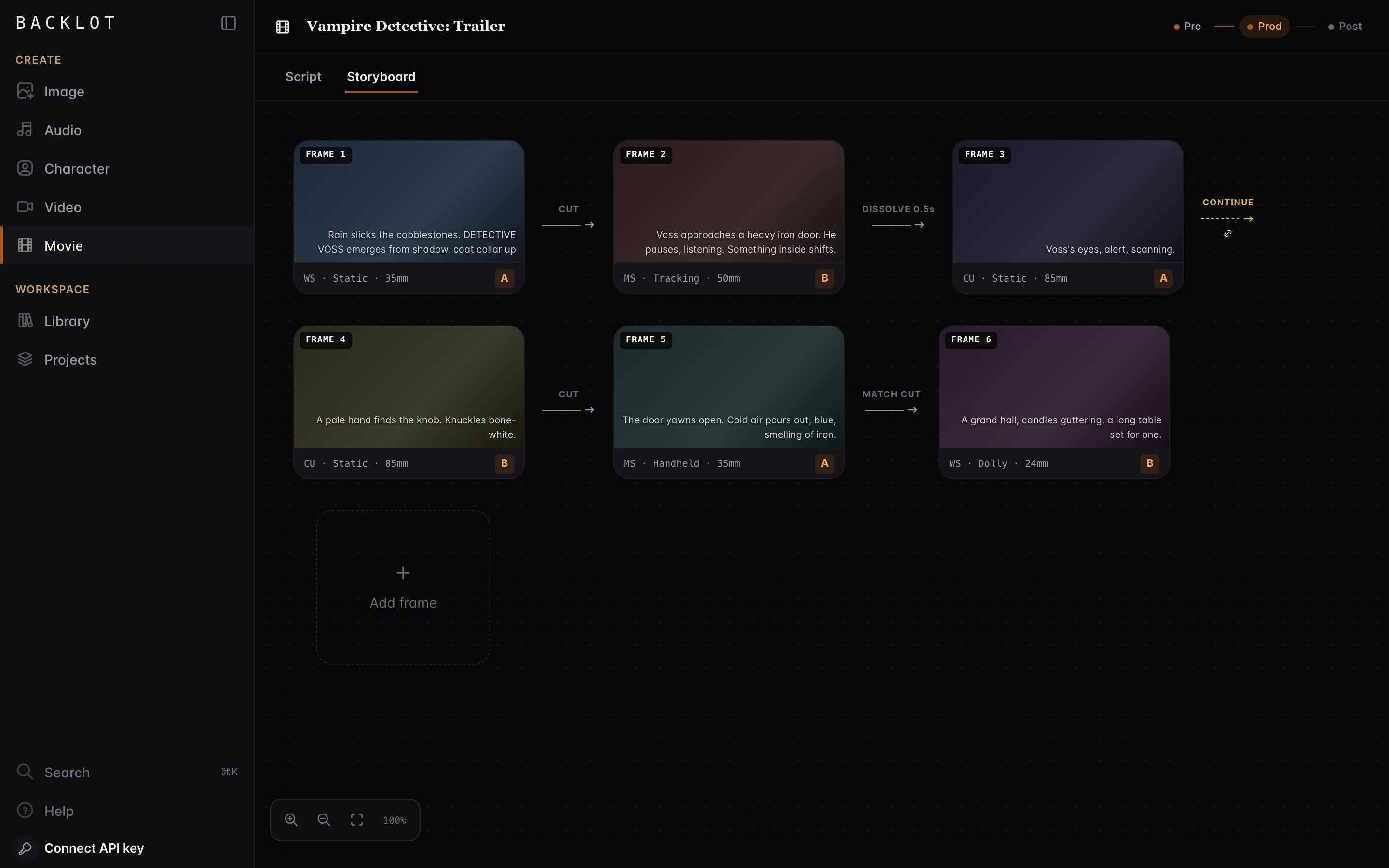Add a new frame
This screenshot has height=868, width=1389.
[x=403, y=587]
